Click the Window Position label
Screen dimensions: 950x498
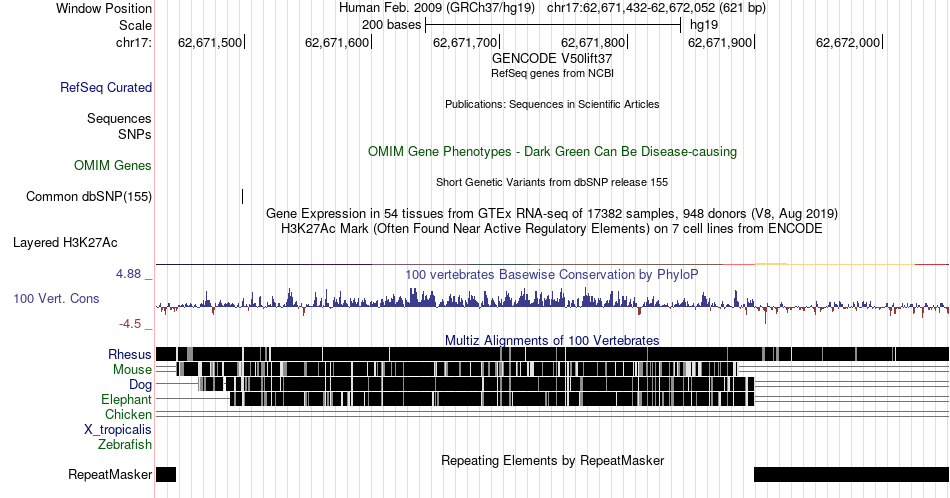[104, 8]
